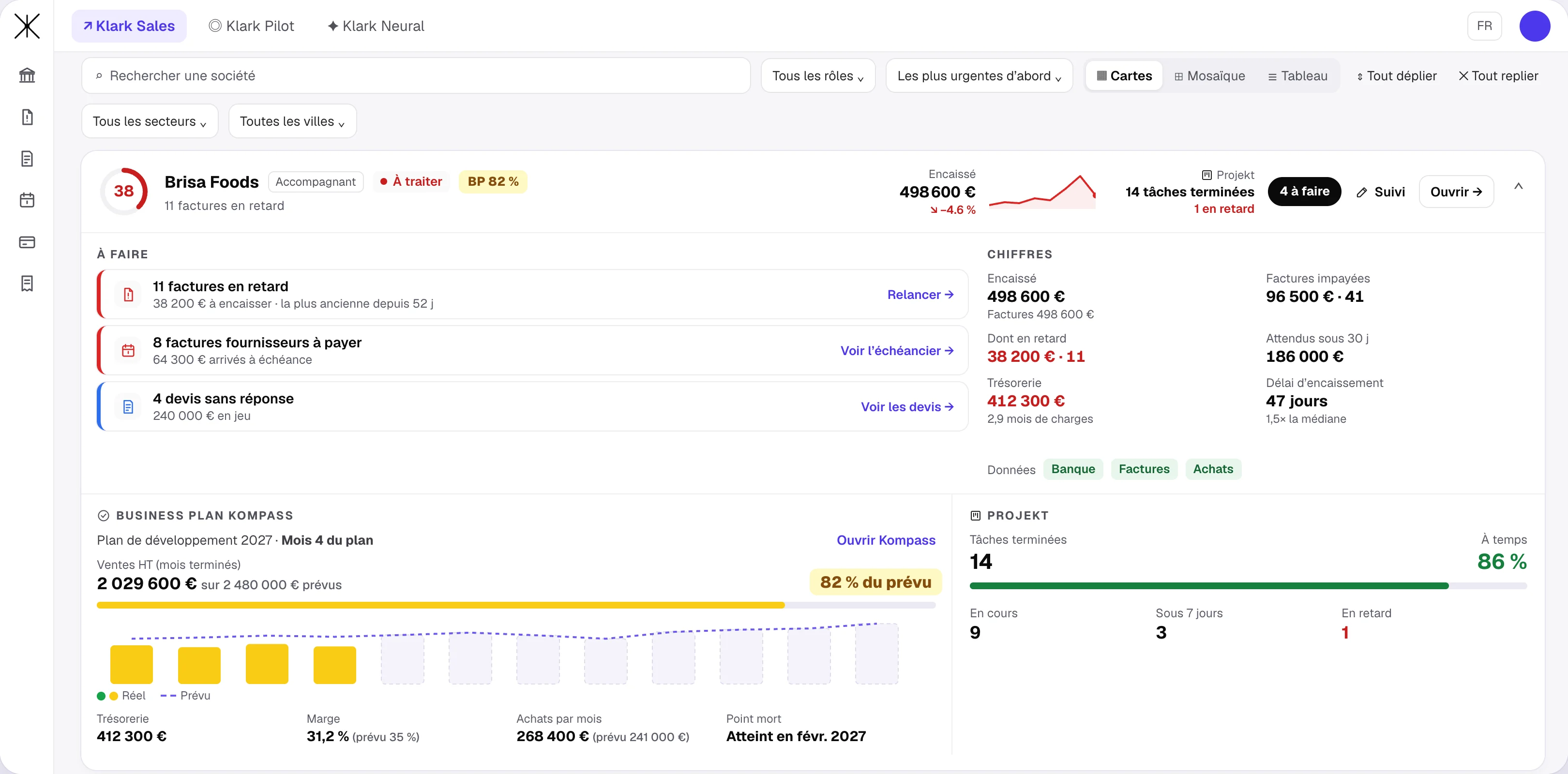
Task: Click the blue document icon beside 4 devis sans réponse
Action: (x=128, y=406)
